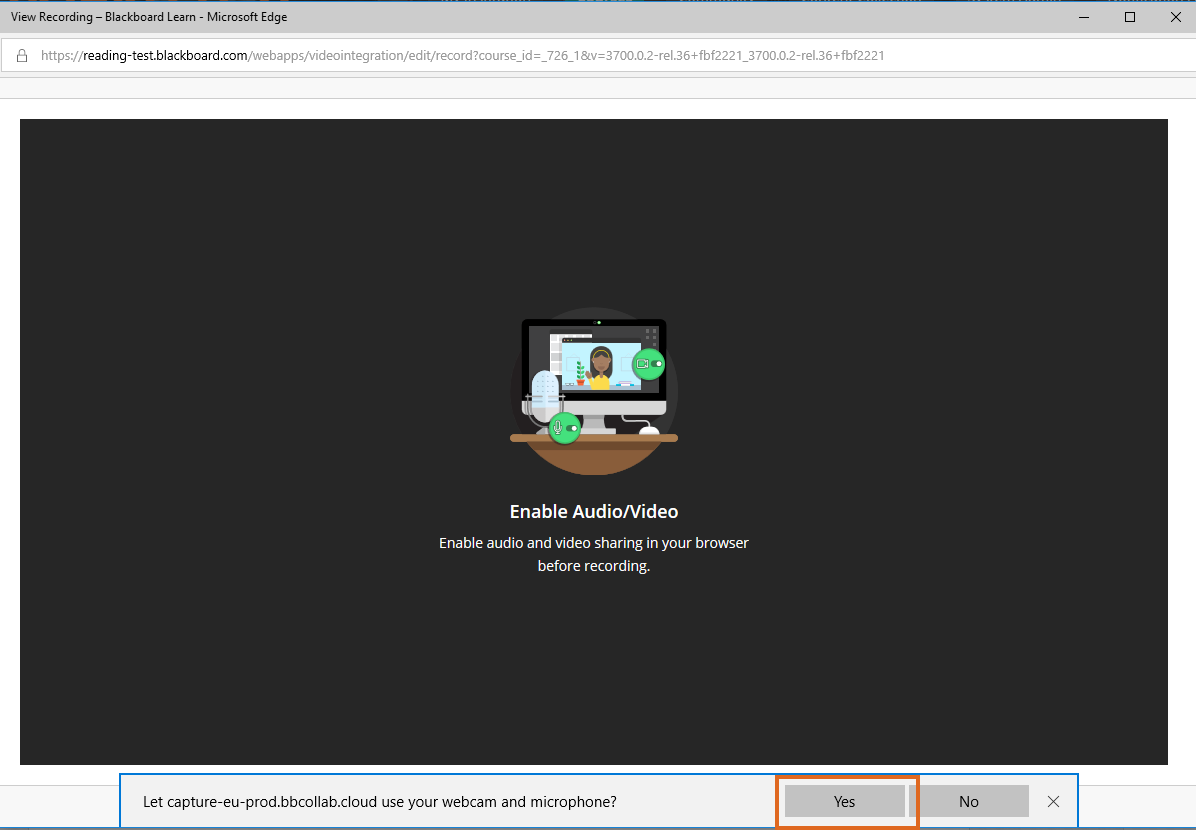Click Yes to allow webcam and microphone
The width and height of the screenshot is (1196, 830).
click(844, 801)
